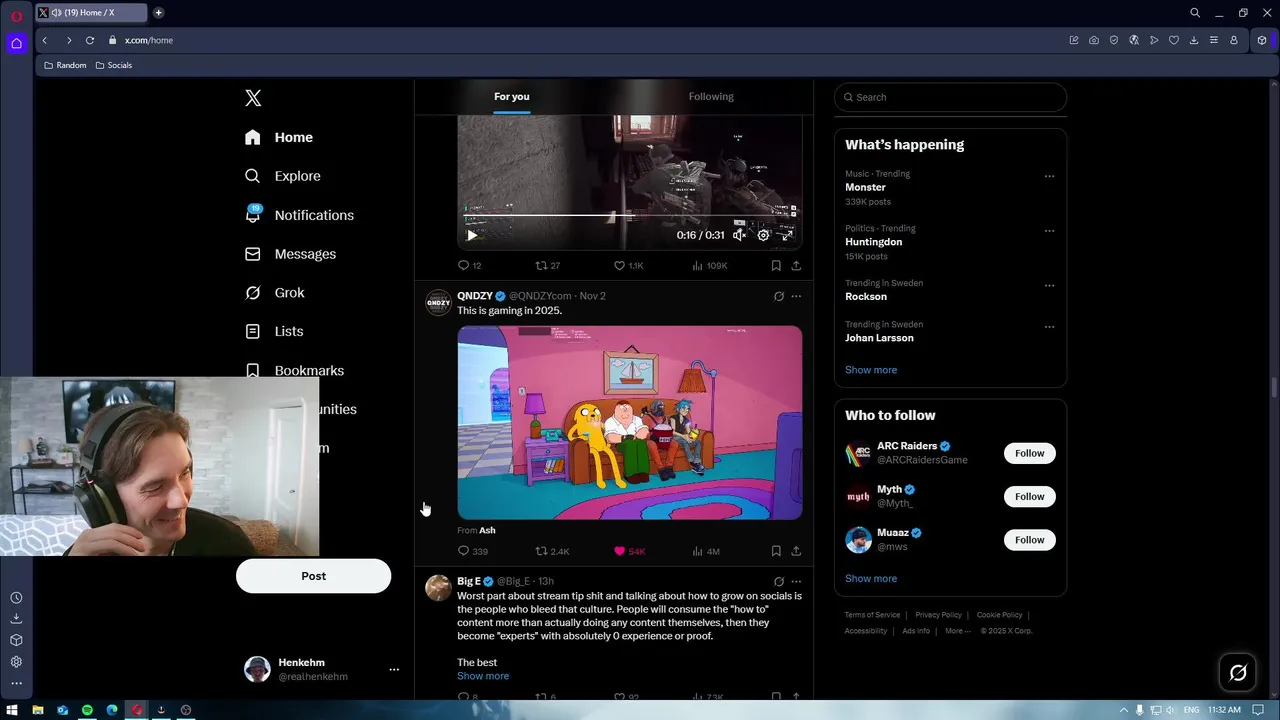Image resolution: width=1280 pixels, height=720 pixels.
Task: Seek on the video progress bar
Action: (x=630, y=215)
